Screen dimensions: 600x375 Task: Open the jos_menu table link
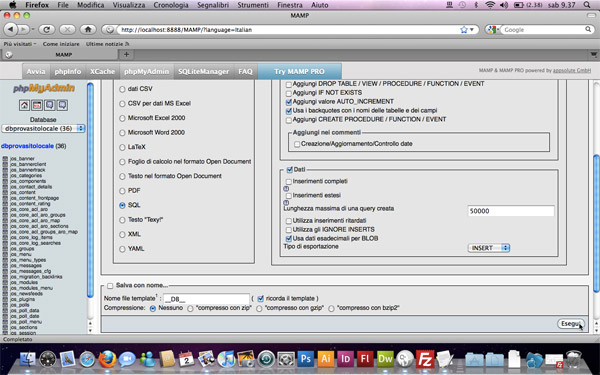[x=21, y=254]
